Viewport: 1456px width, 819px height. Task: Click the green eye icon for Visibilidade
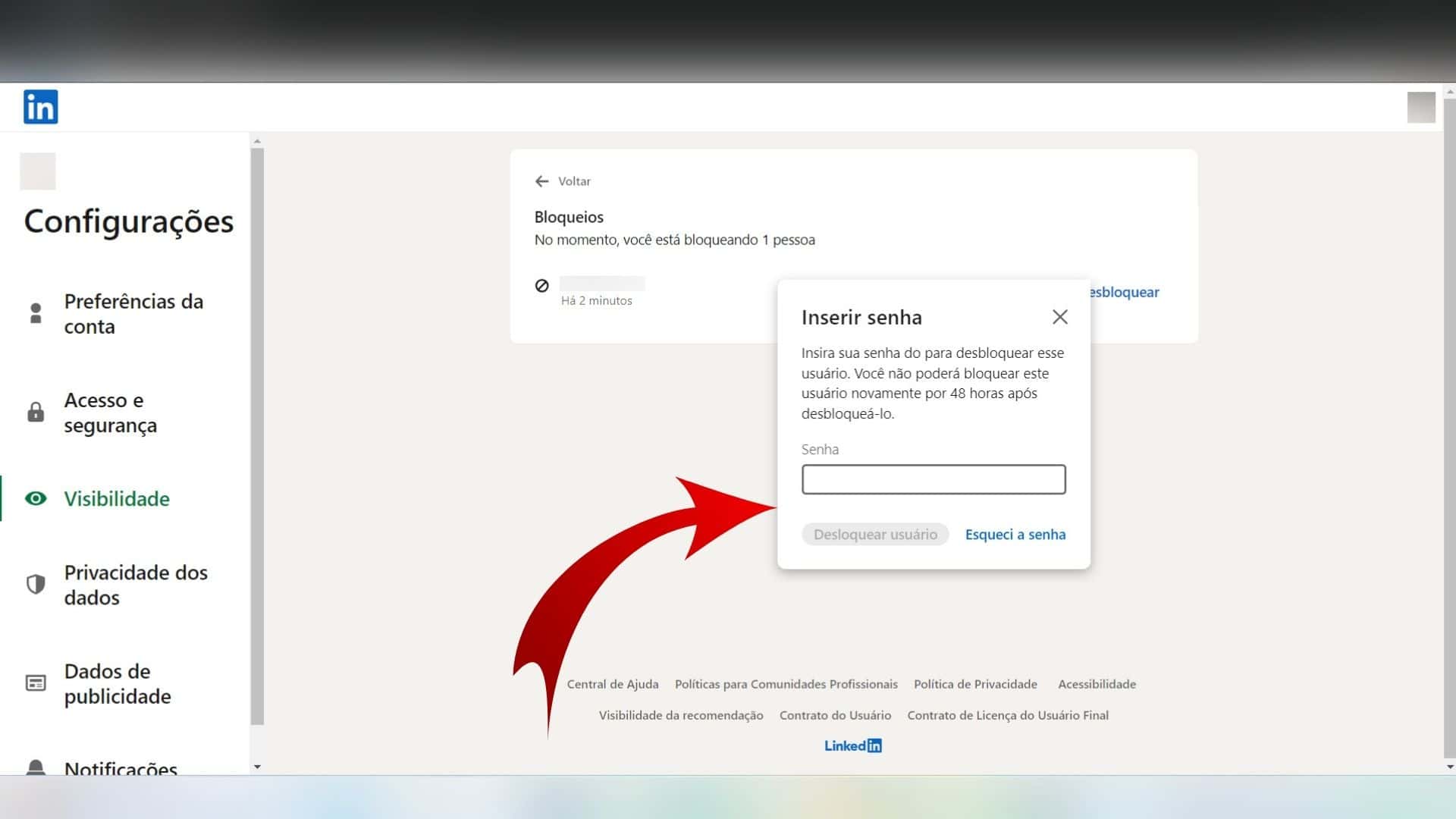[36, 498]
